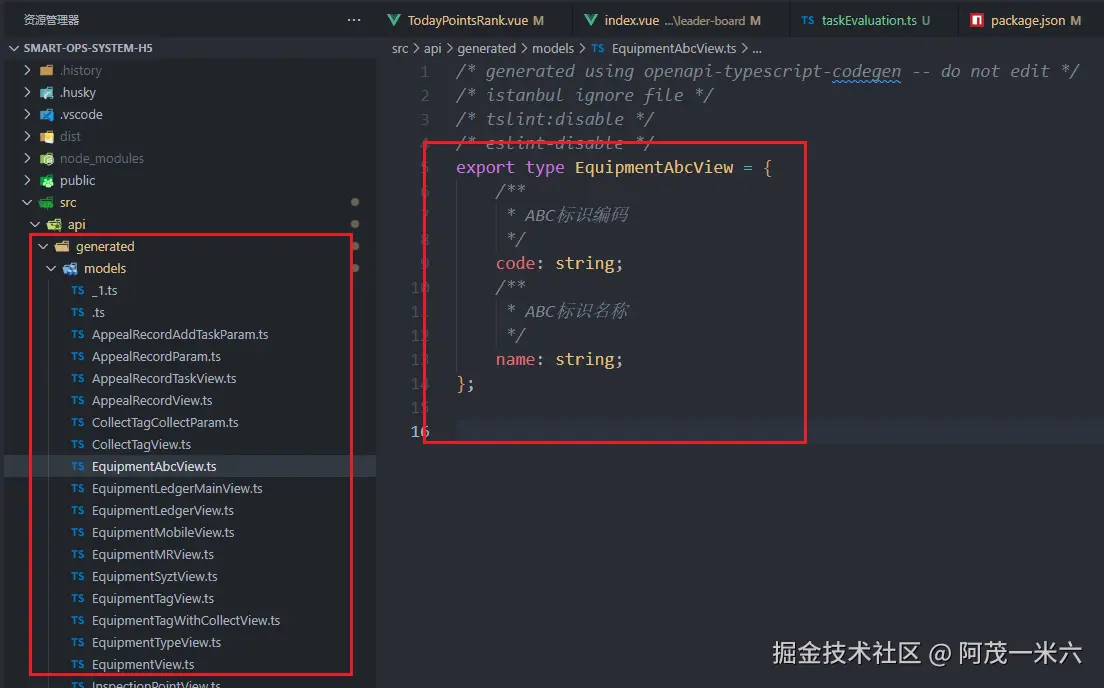Open the .ts file below _1.ts

(x=98, y=312)
